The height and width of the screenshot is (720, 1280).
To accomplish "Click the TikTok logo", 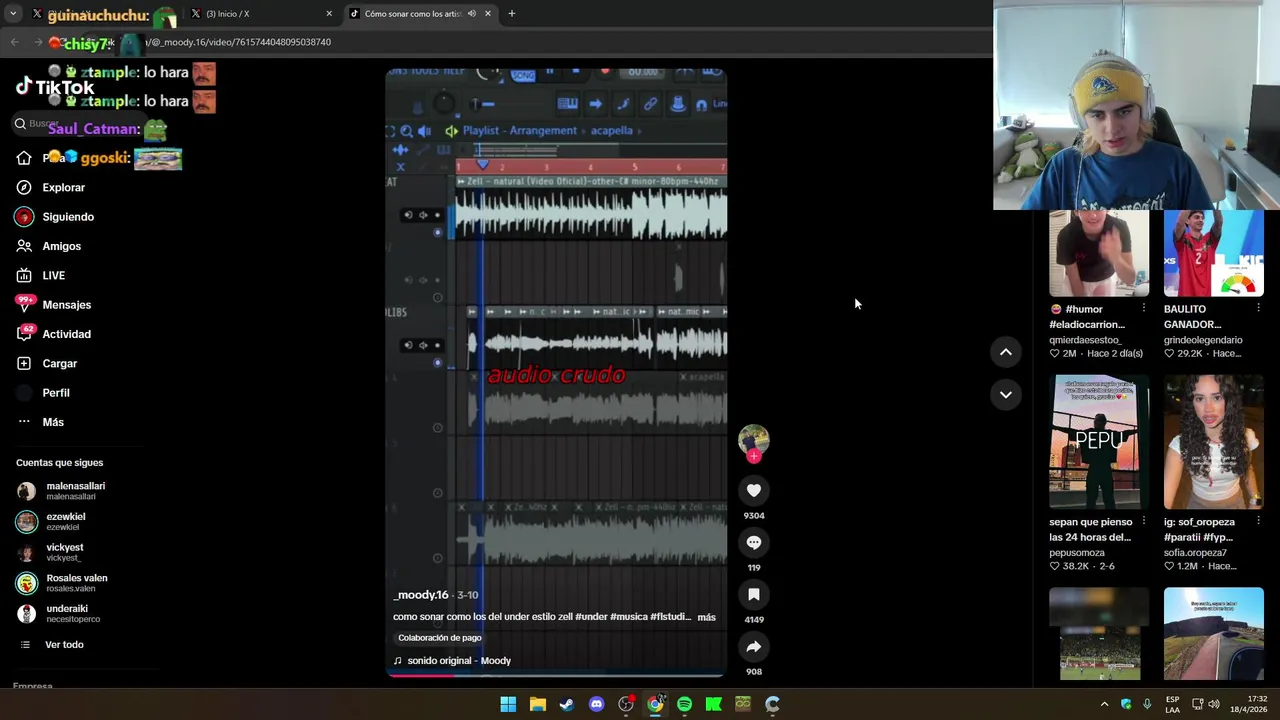I will [55, 87].
